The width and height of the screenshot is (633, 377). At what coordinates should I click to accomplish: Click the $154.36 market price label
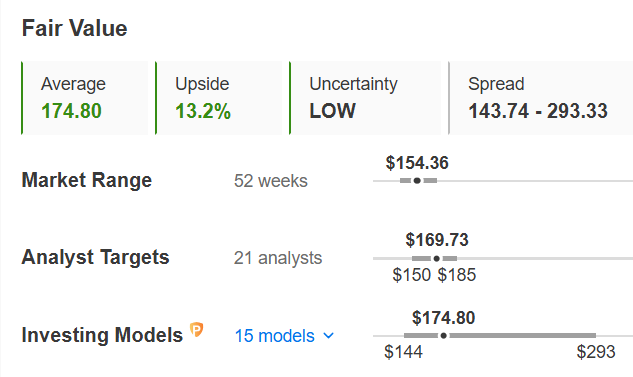tap(417, 163)
